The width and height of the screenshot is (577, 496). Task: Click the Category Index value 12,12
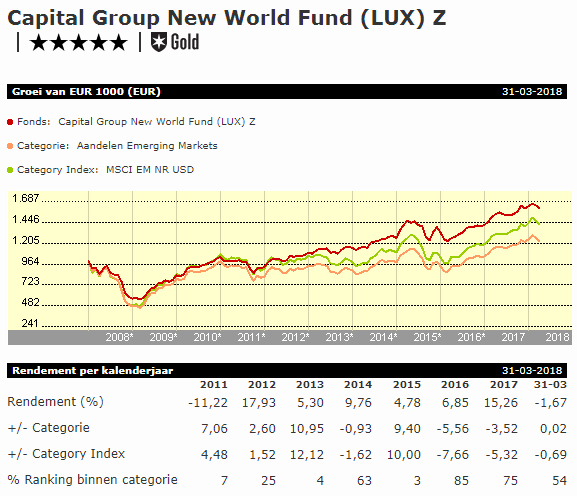[307, 455]
